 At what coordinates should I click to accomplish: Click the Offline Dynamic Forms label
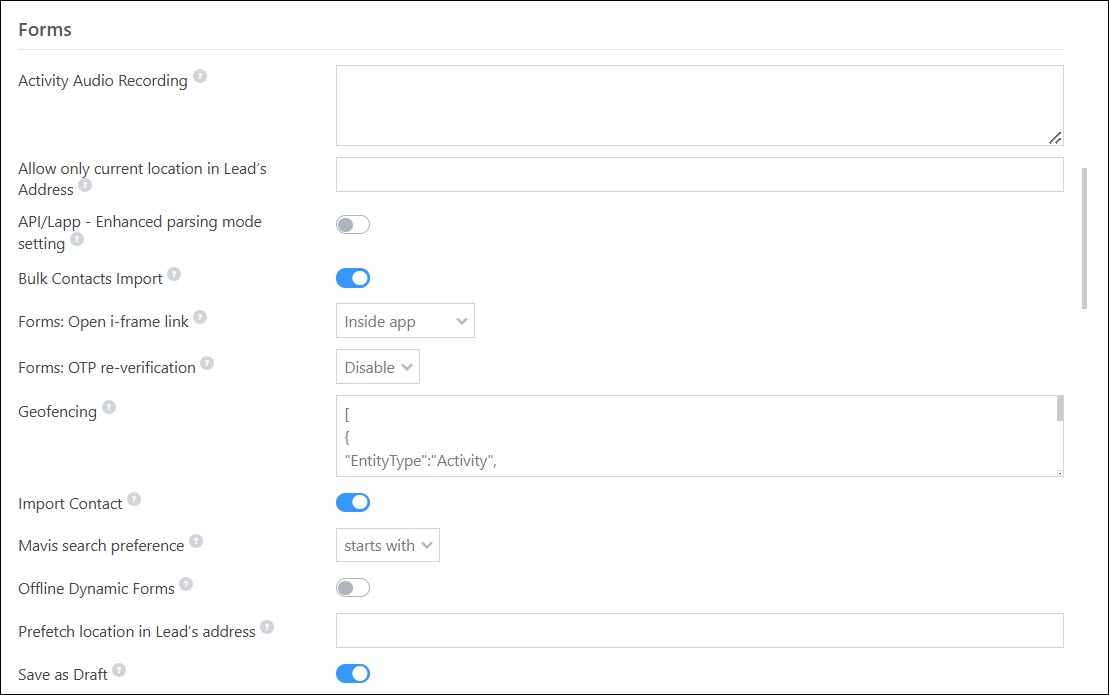coord(96,588)
